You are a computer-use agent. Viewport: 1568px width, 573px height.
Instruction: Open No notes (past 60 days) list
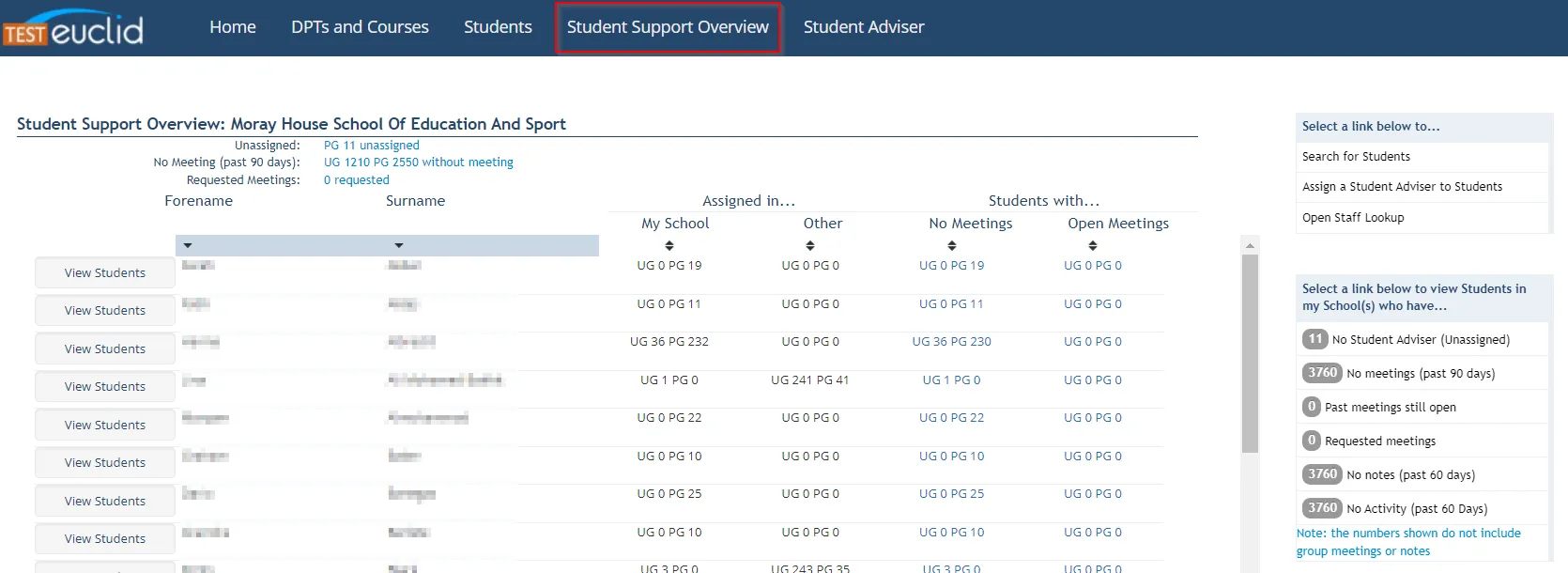pyautogui.click(x=1410, y=475)
